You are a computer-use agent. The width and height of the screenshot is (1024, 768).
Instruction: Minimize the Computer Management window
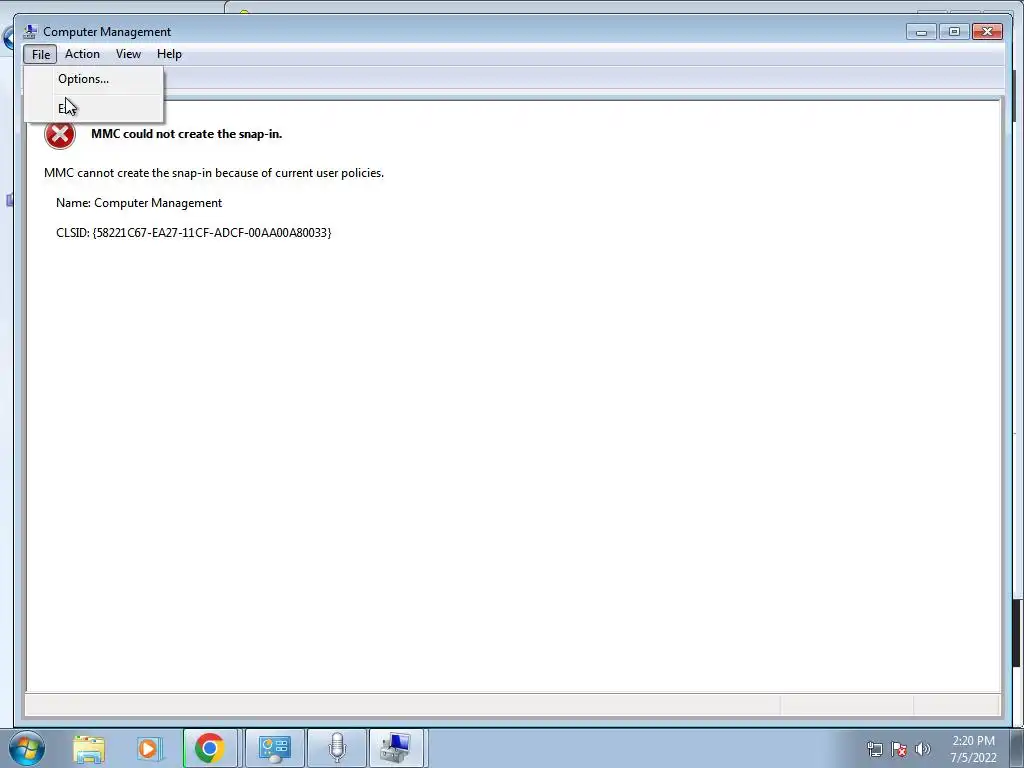921,31
